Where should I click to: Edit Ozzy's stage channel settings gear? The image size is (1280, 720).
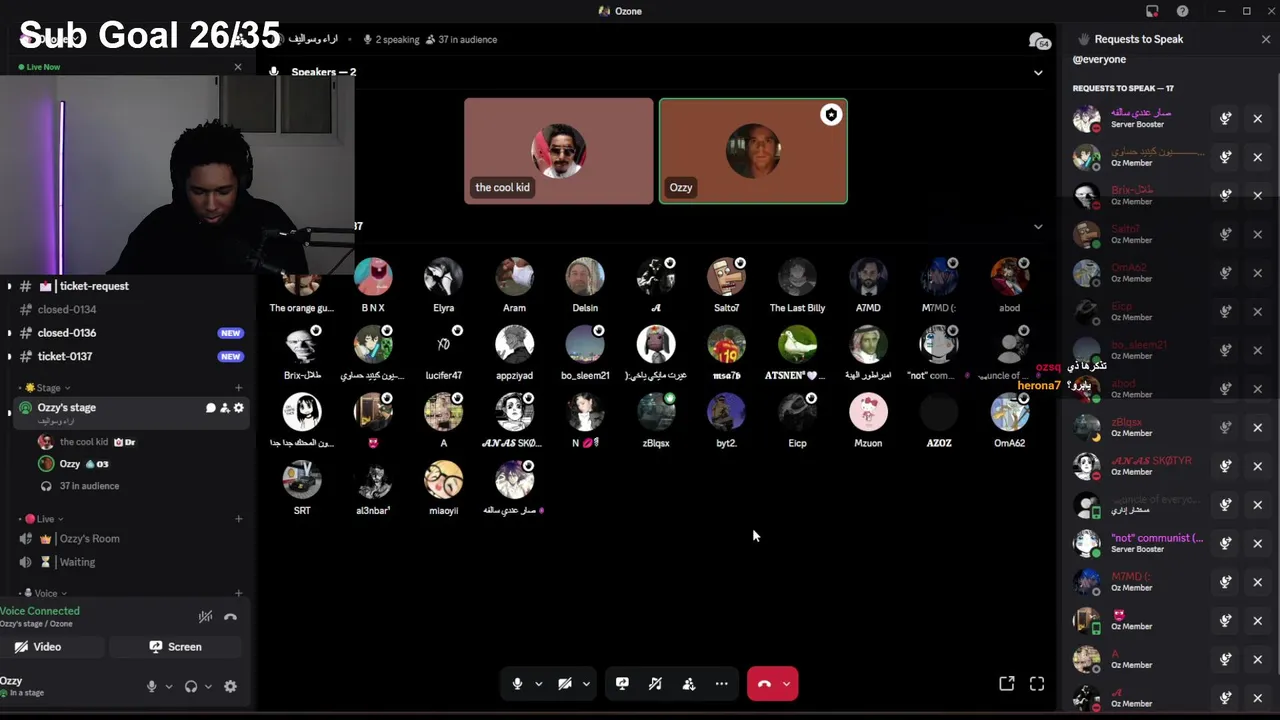pyautogui.click(x=239, y=408)
